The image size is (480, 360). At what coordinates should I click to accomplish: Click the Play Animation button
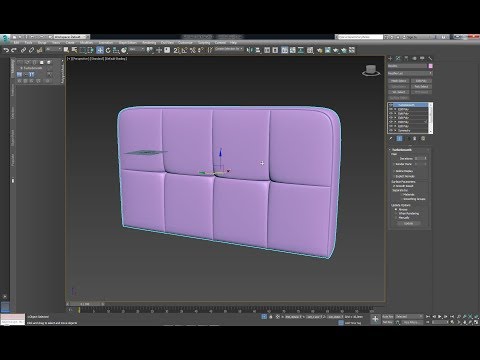(x=440, y=316)
